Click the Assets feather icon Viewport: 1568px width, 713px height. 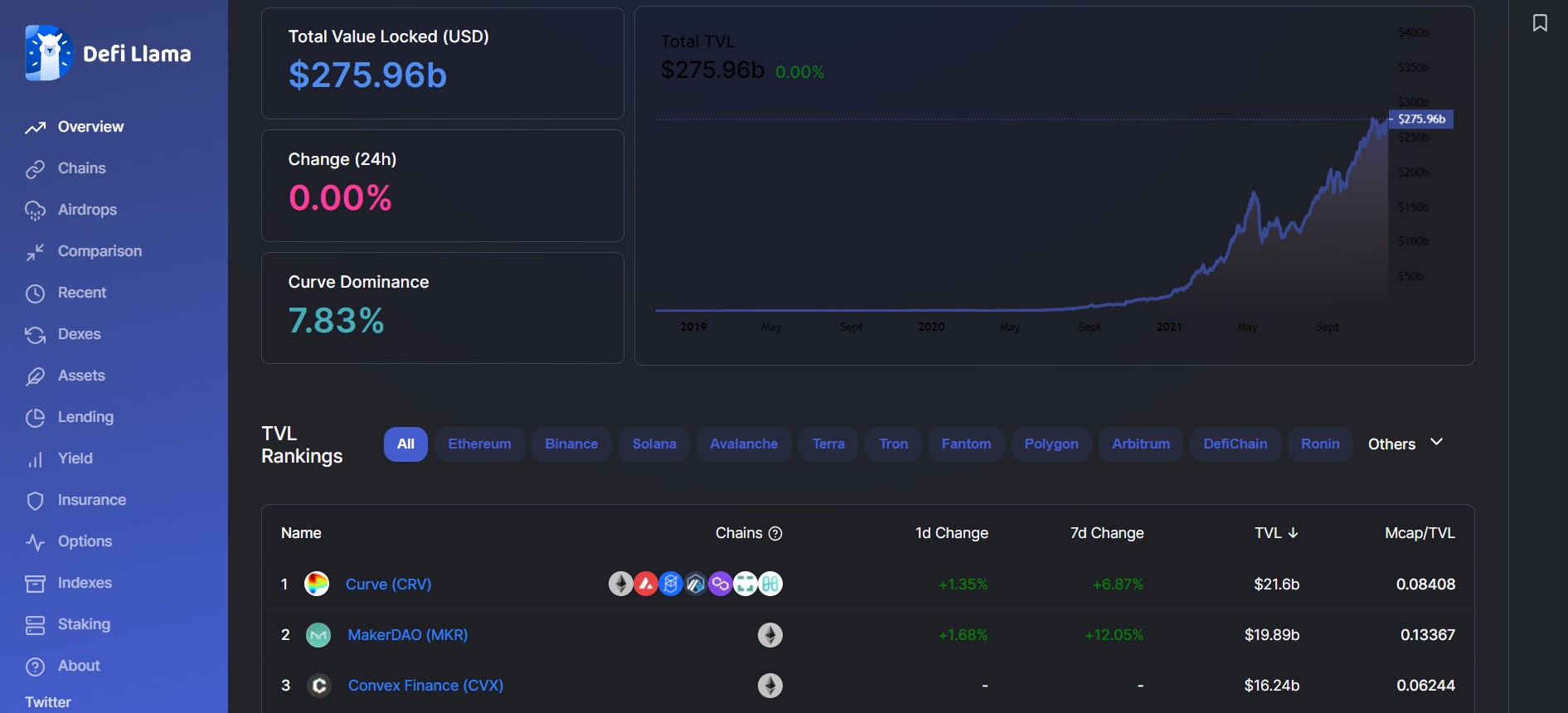[x=35, y=376]
